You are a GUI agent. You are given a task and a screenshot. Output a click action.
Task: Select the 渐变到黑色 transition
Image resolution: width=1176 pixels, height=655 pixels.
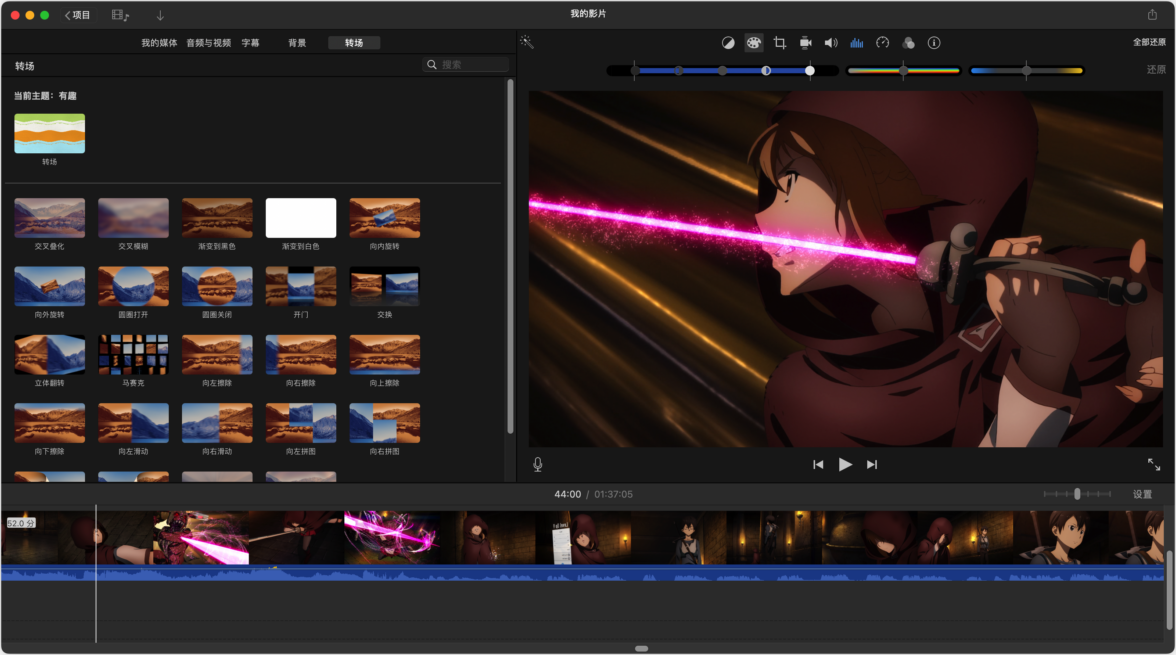[218, 218]
